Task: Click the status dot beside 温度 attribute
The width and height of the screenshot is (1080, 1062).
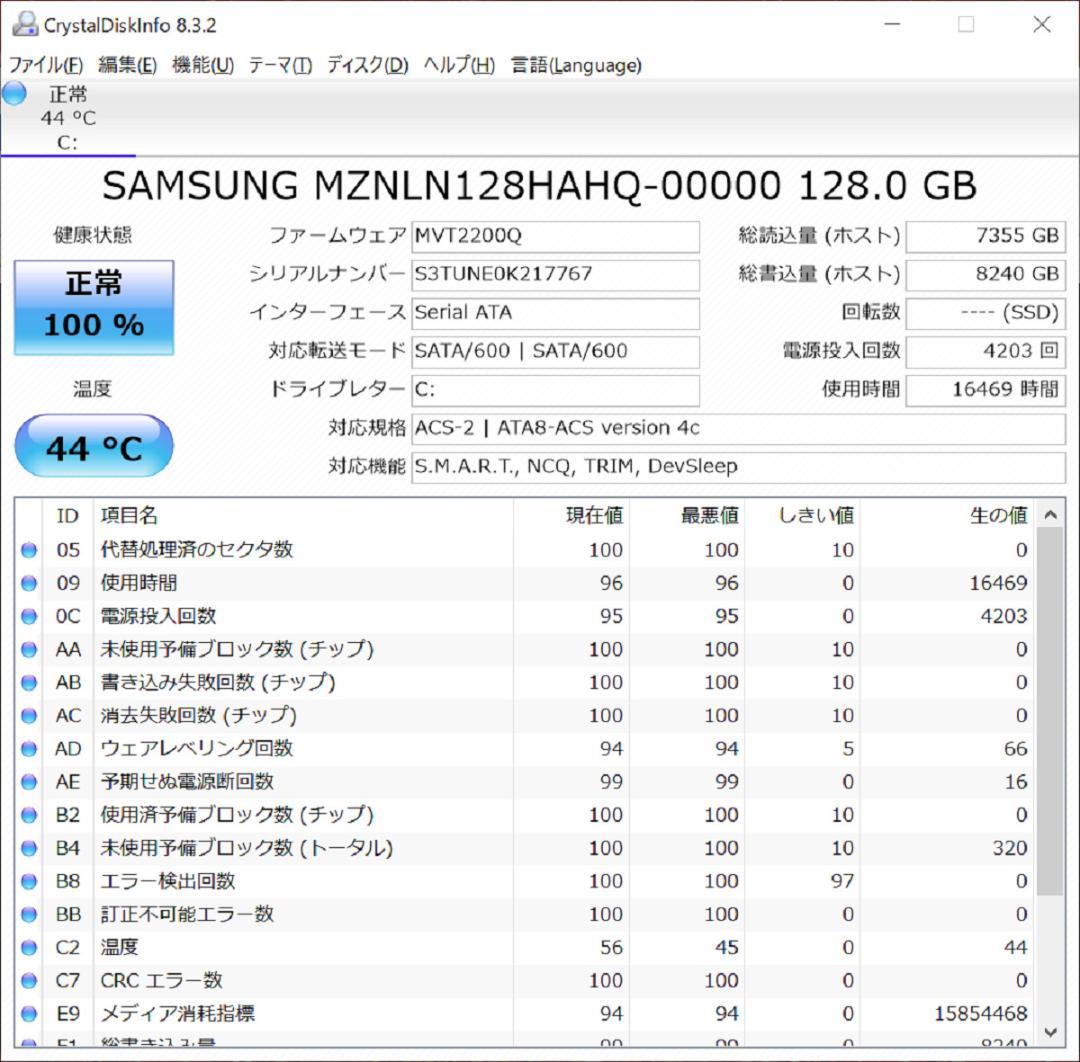Action: point(28,947)
